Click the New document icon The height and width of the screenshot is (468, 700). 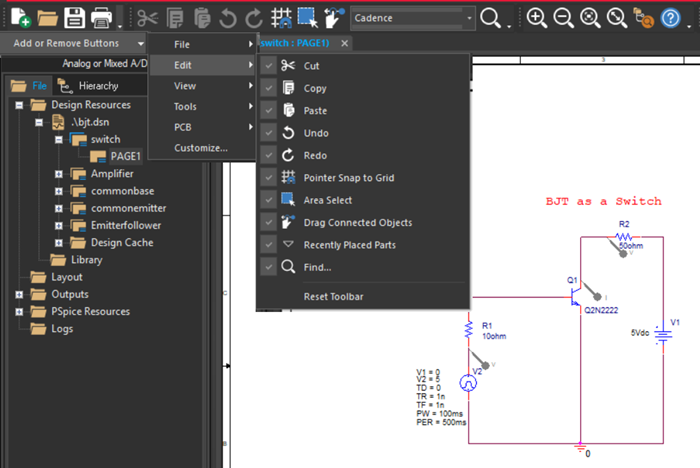click(18, 17)
